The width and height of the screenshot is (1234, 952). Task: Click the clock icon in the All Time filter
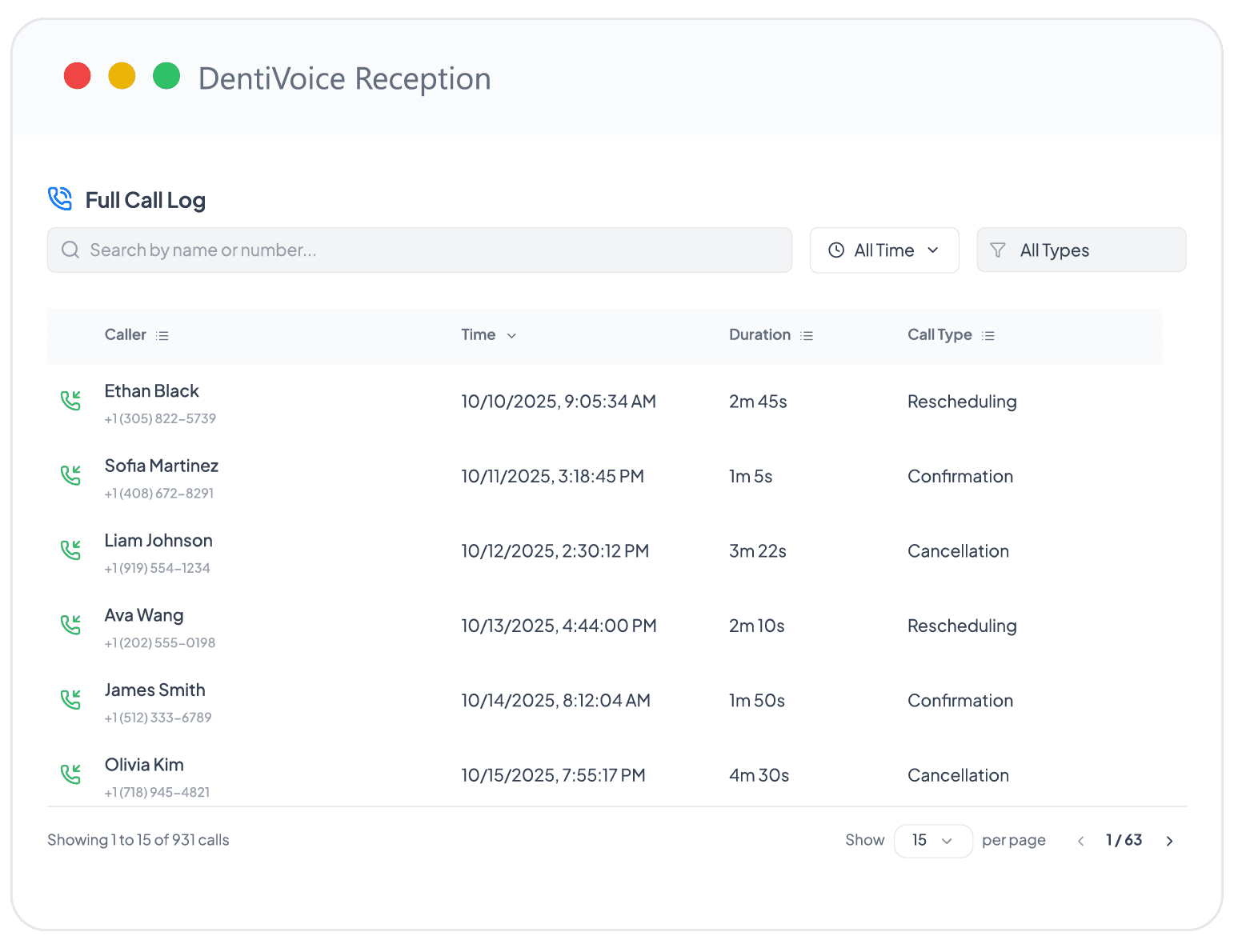click(x=837, y=250)
